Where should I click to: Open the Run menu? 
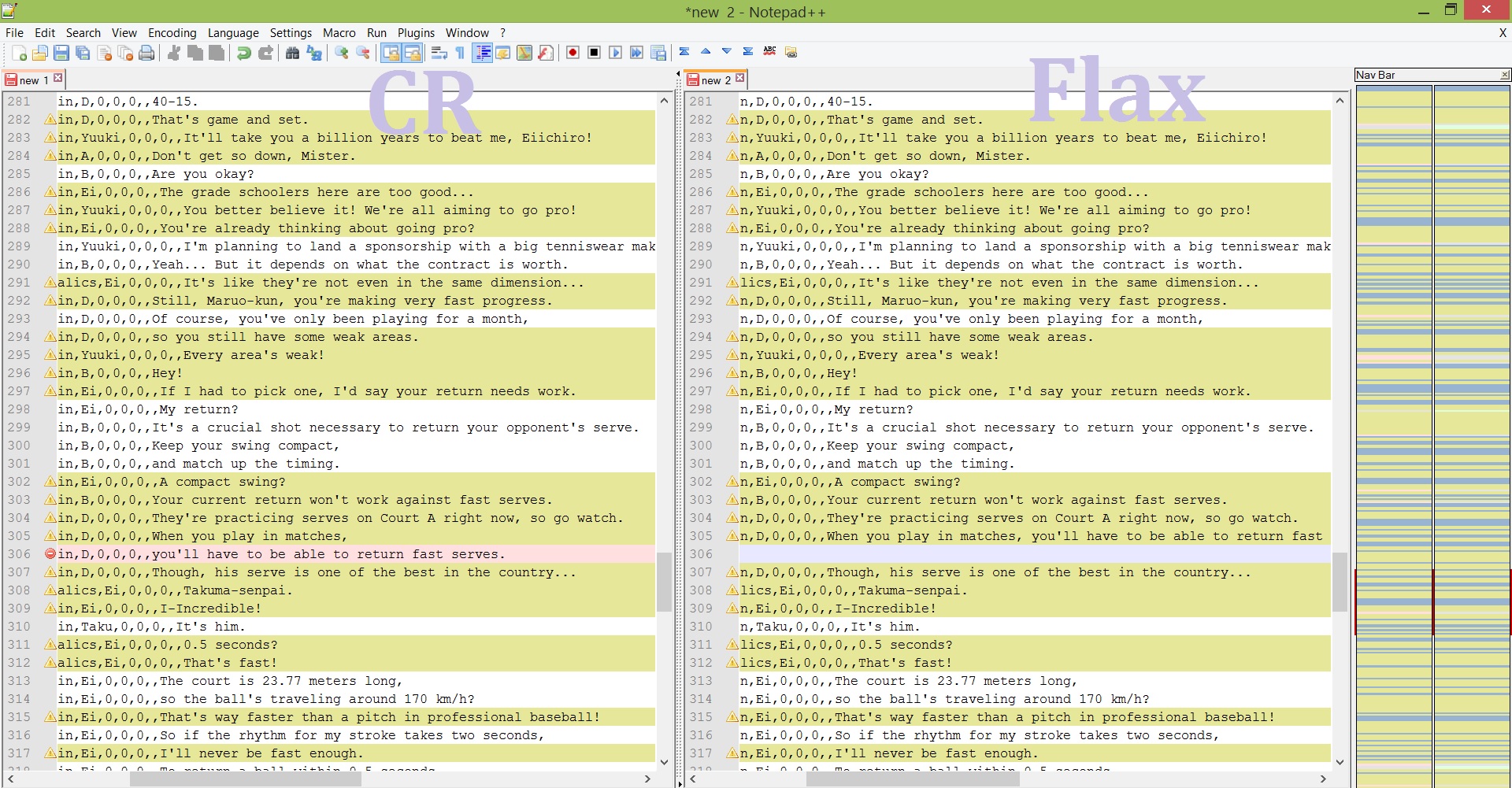tap(376, 33)
